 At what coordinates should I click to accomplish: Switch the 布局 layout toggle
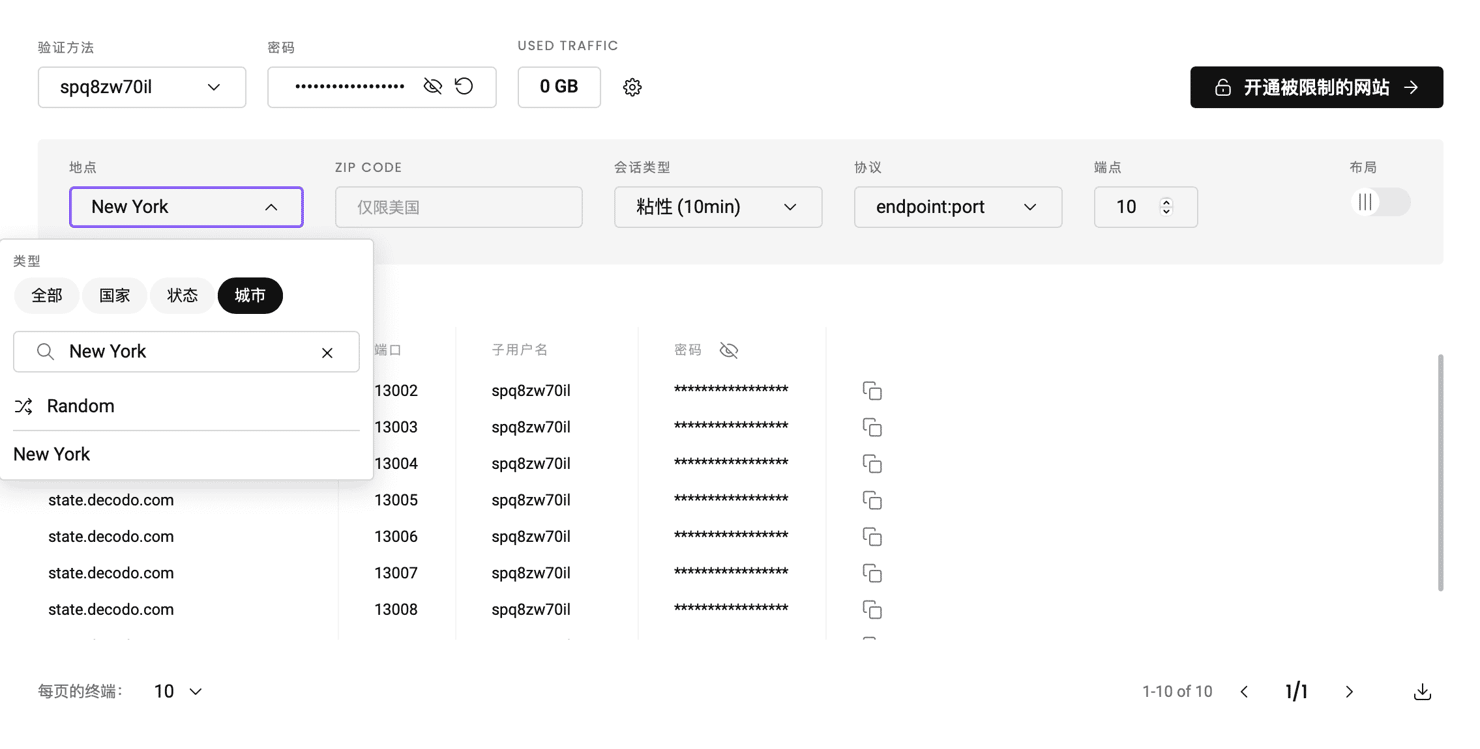(1379, 203)
